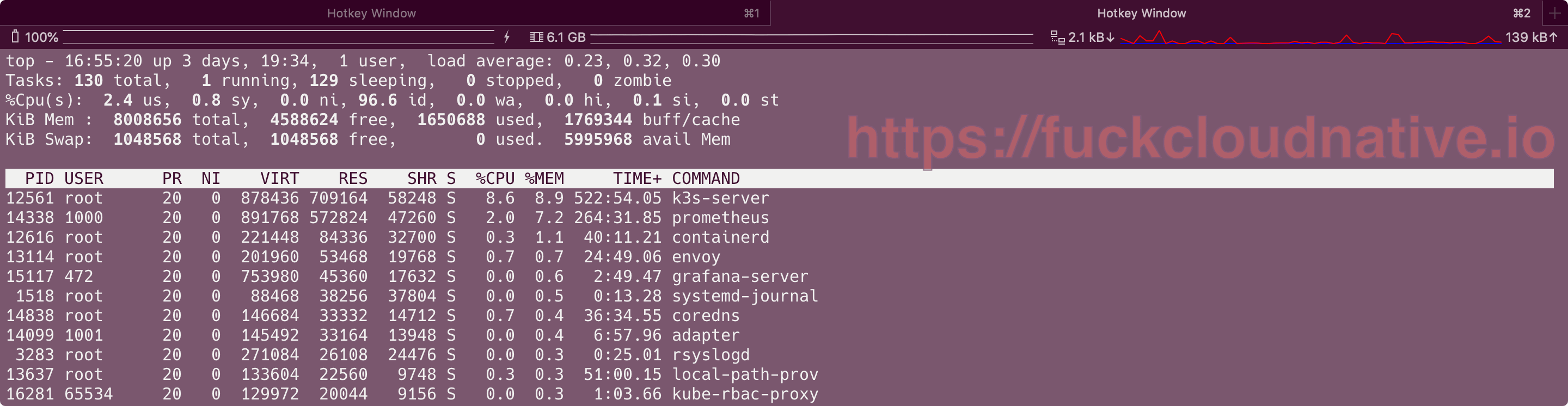The image size is (1568, 406).
Task: Click PID 14338 in the process list
Action: [x=30, y=217]
